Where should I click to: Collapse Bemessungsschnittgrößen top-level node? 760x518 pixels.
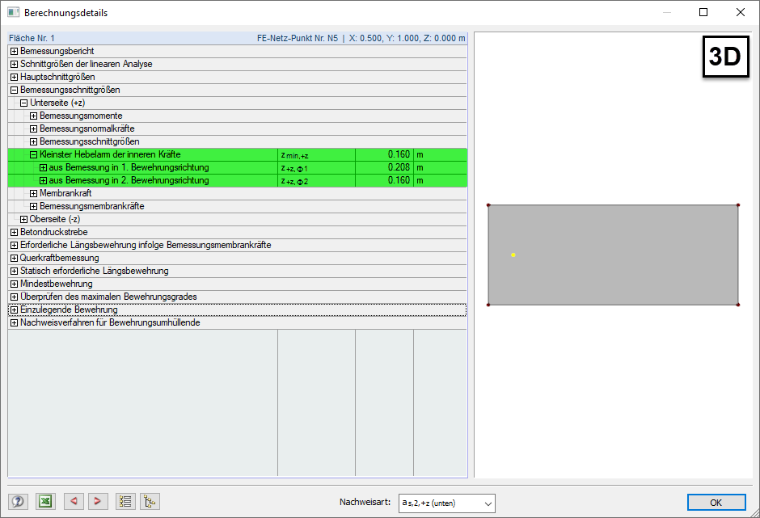14,90
